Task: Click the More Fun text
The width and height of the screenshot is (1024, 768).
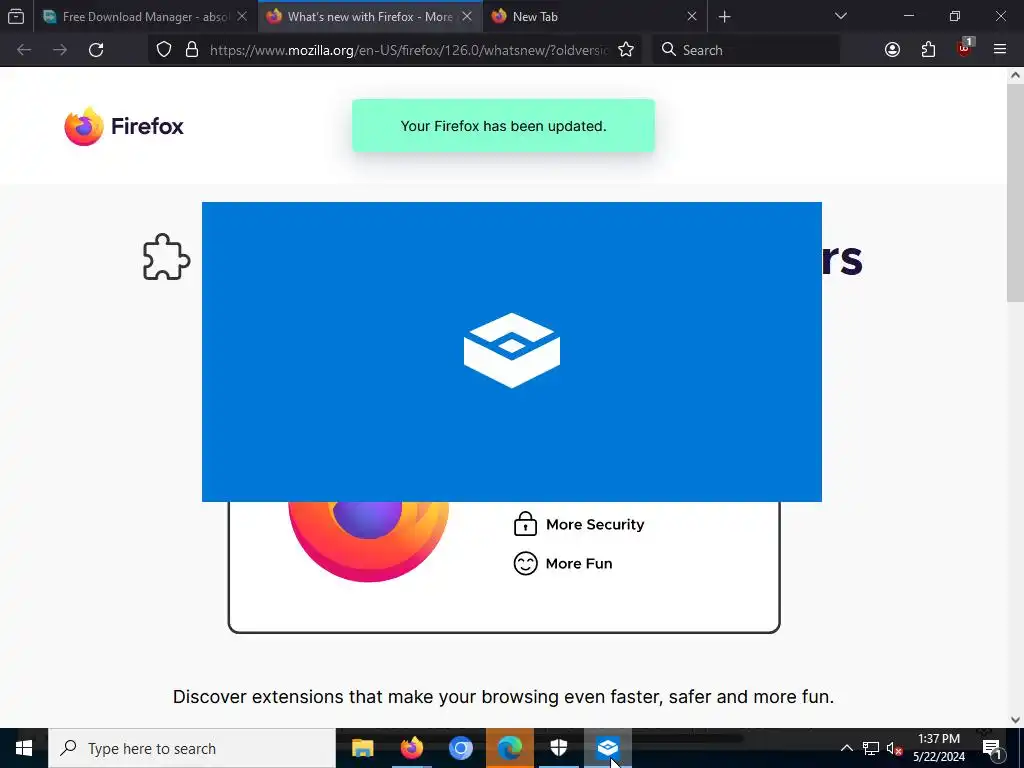Action: pyautogui.click(x=579, y=564)
